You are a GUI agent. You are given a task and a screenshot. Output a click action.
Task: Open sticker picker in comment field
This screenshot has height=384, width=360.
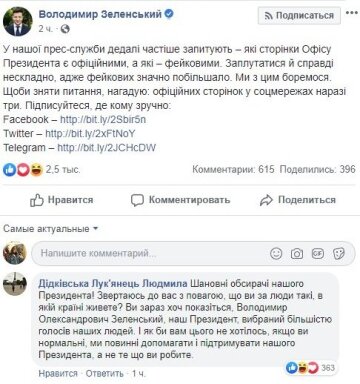(339, 254)
